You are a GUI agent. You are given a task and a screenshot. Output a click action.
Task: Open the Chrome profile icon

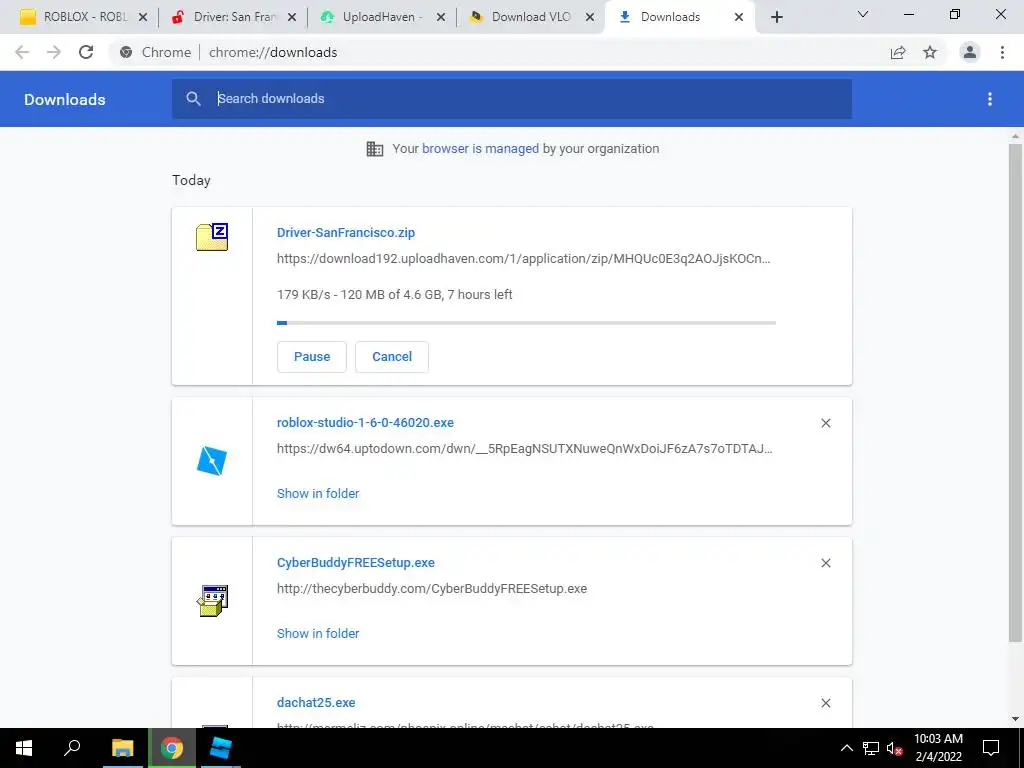point(970,52)
